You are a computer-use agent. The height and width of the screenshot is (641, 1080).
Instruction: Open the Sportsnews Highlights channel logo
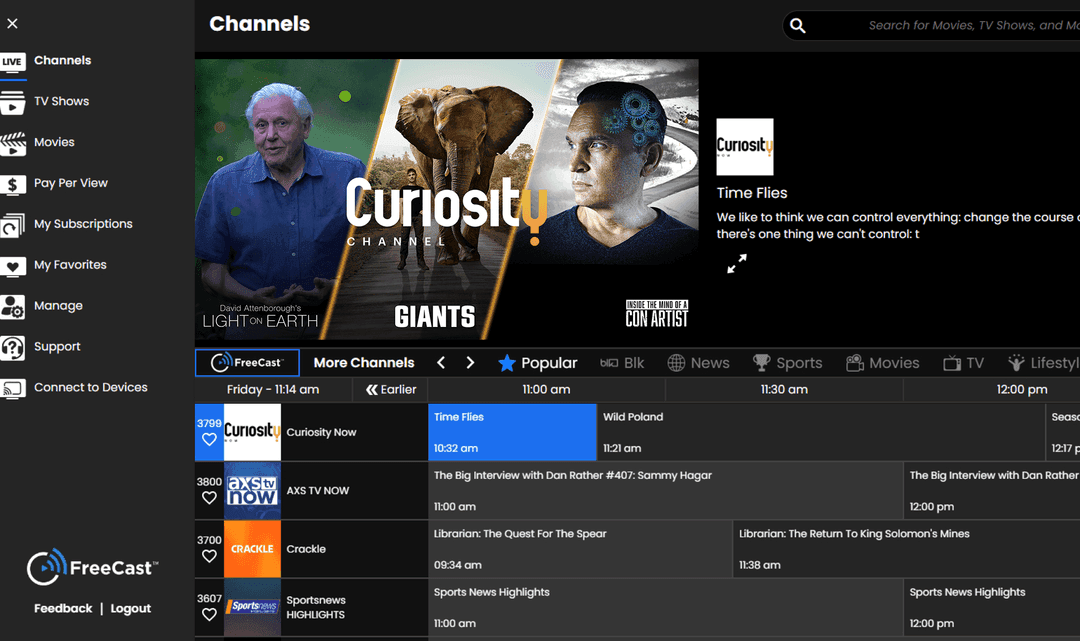point(252,607)
